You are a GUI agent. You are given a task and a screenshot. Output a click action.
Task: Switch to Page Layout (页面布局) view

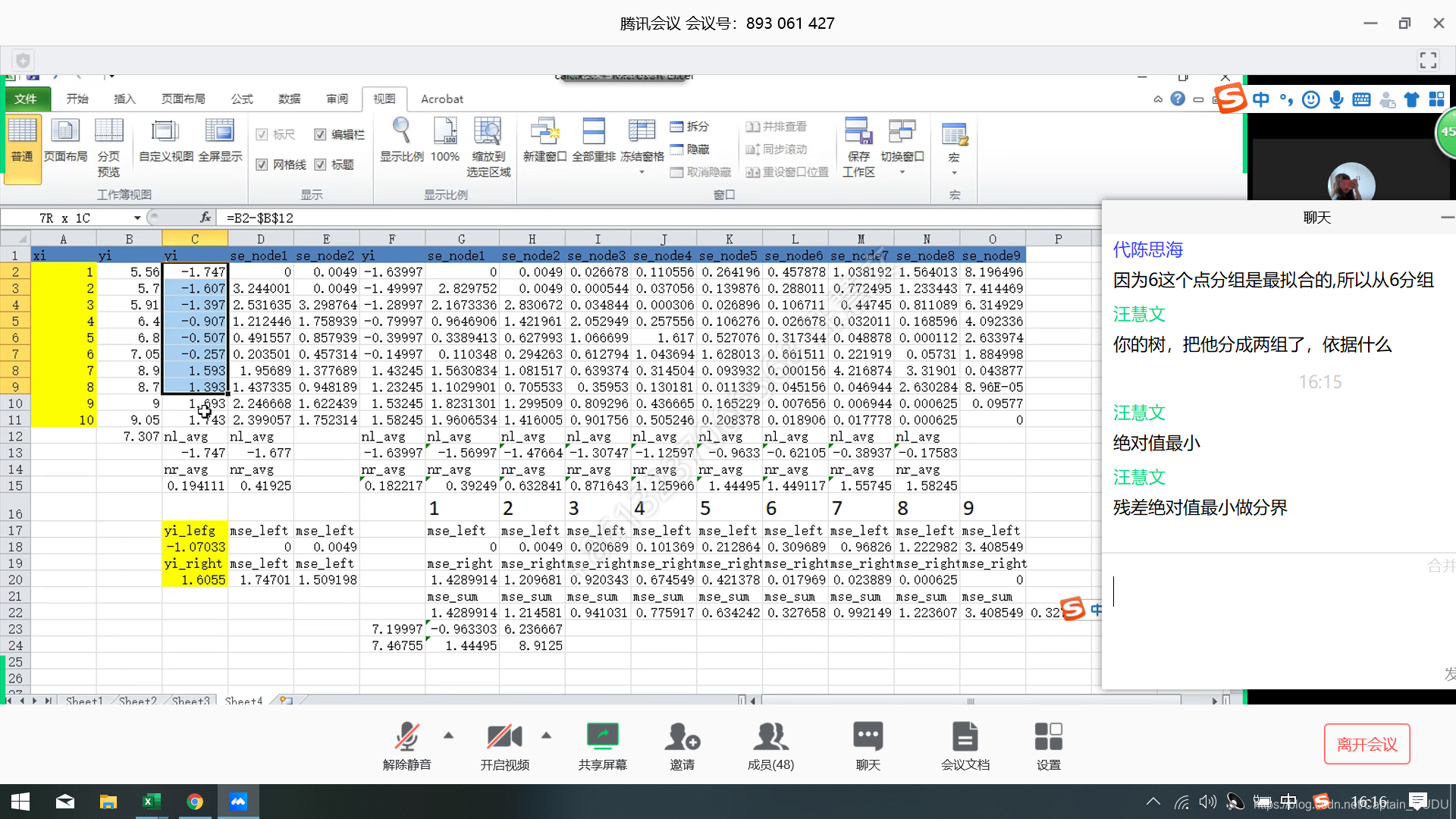(x=65, y=140)
